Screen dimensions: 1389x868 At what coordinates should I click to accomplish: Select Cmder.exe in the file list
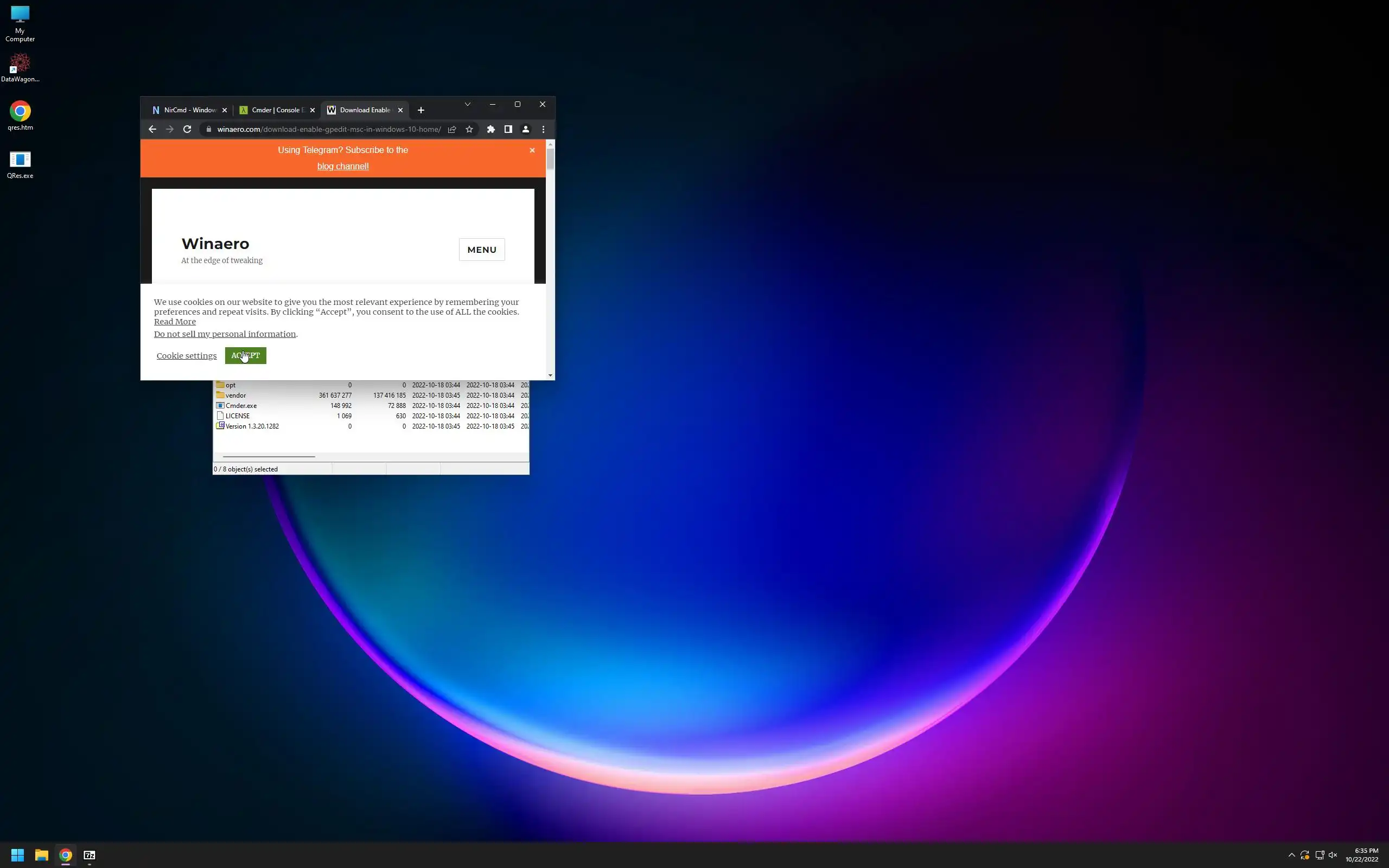[x=241, y=405]
